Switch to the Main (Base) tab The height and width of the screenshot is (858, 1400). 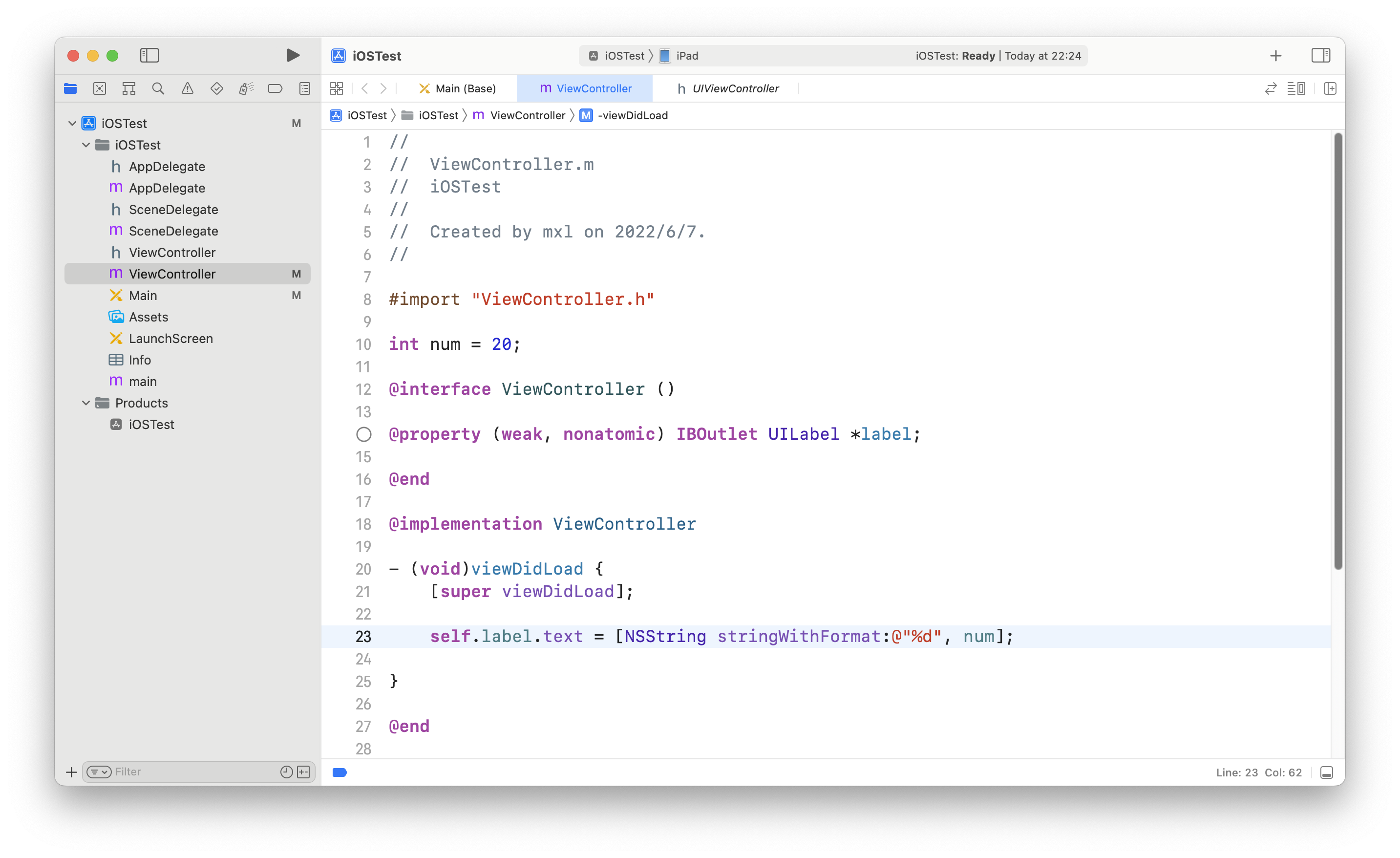point(457,88)
